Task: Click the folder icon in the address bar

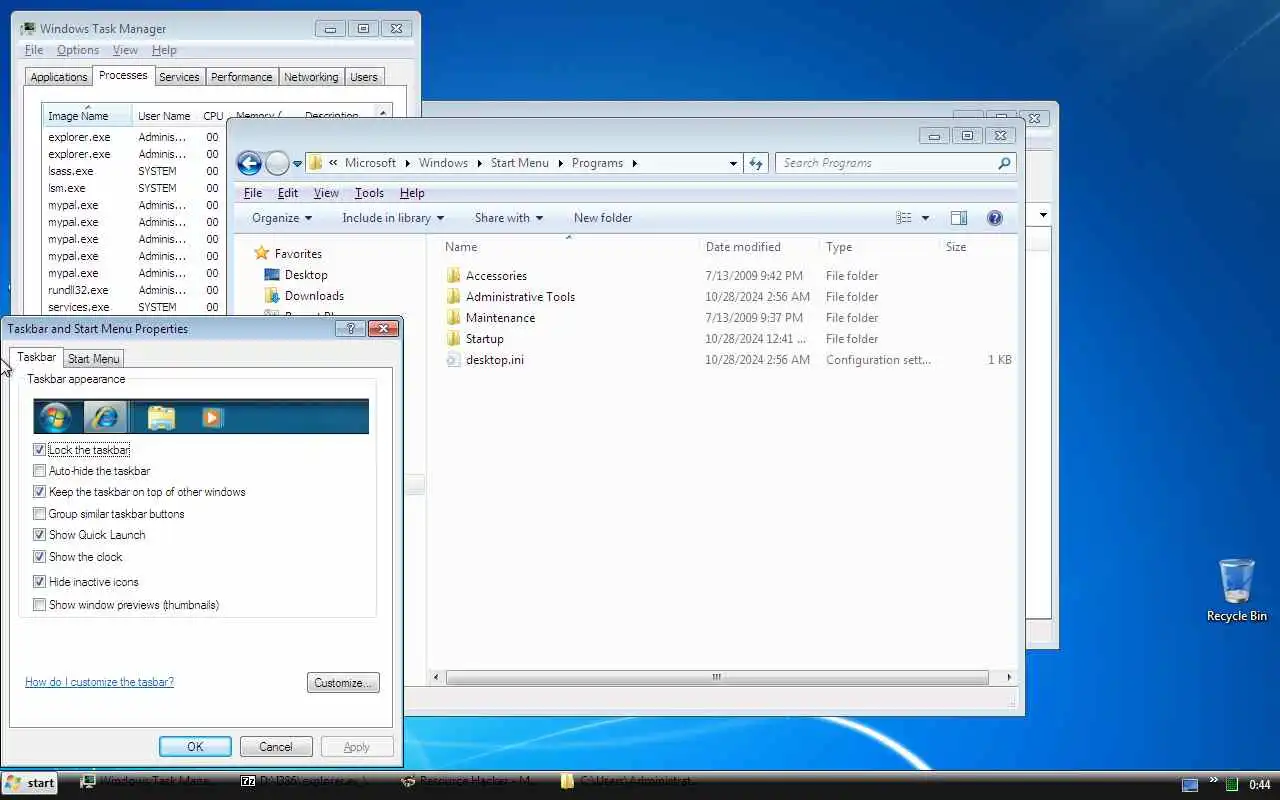Action: [316, 163]
